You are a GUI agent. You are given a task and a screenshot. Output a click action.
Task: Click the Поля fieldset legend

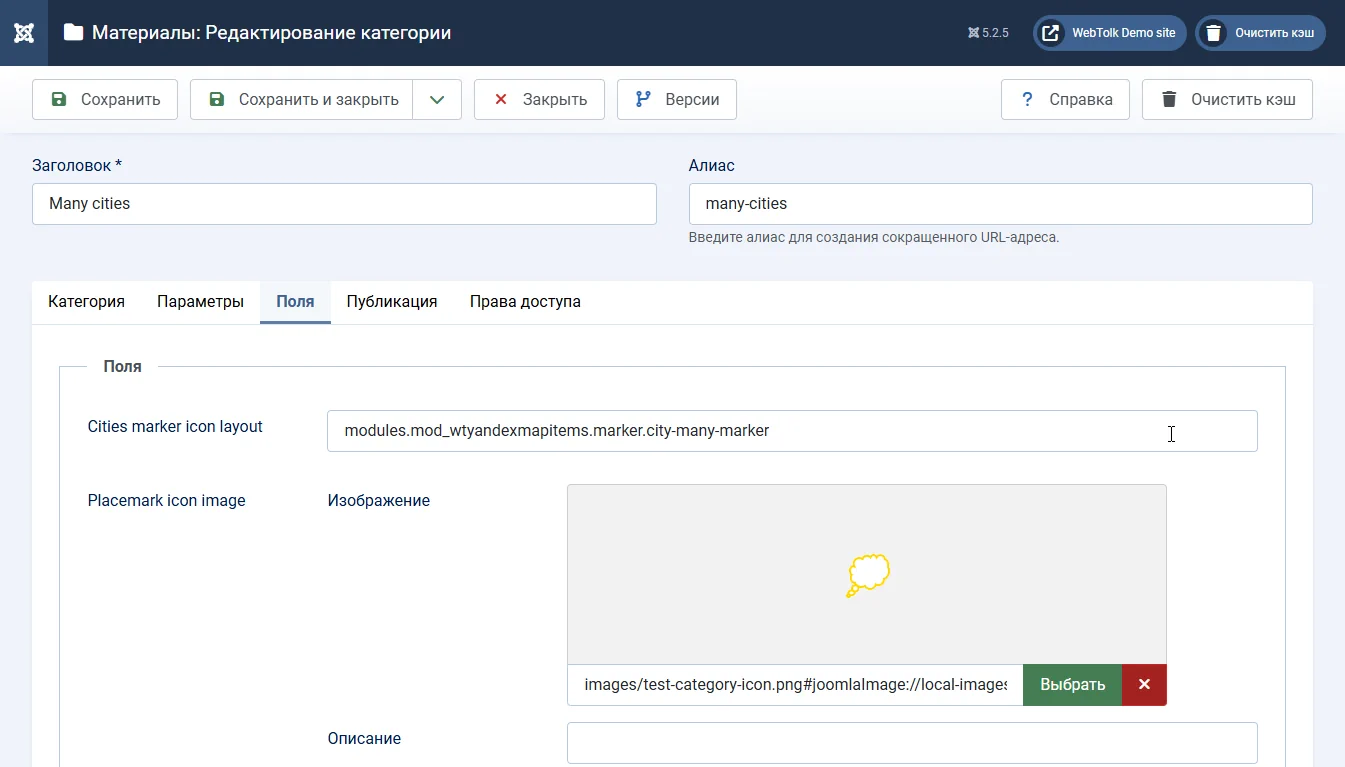[123, 367]
